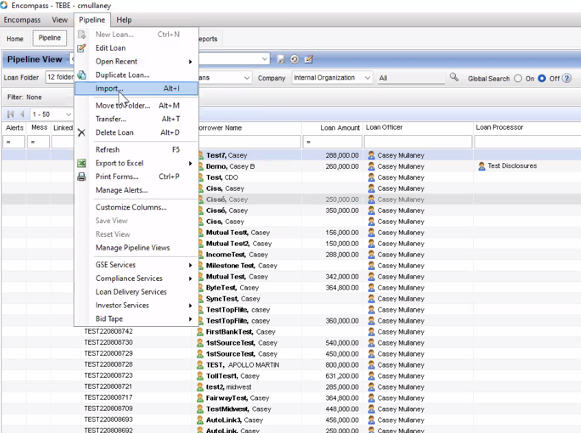Expand the Export to Excel submenu arrow

coord(190,163)
